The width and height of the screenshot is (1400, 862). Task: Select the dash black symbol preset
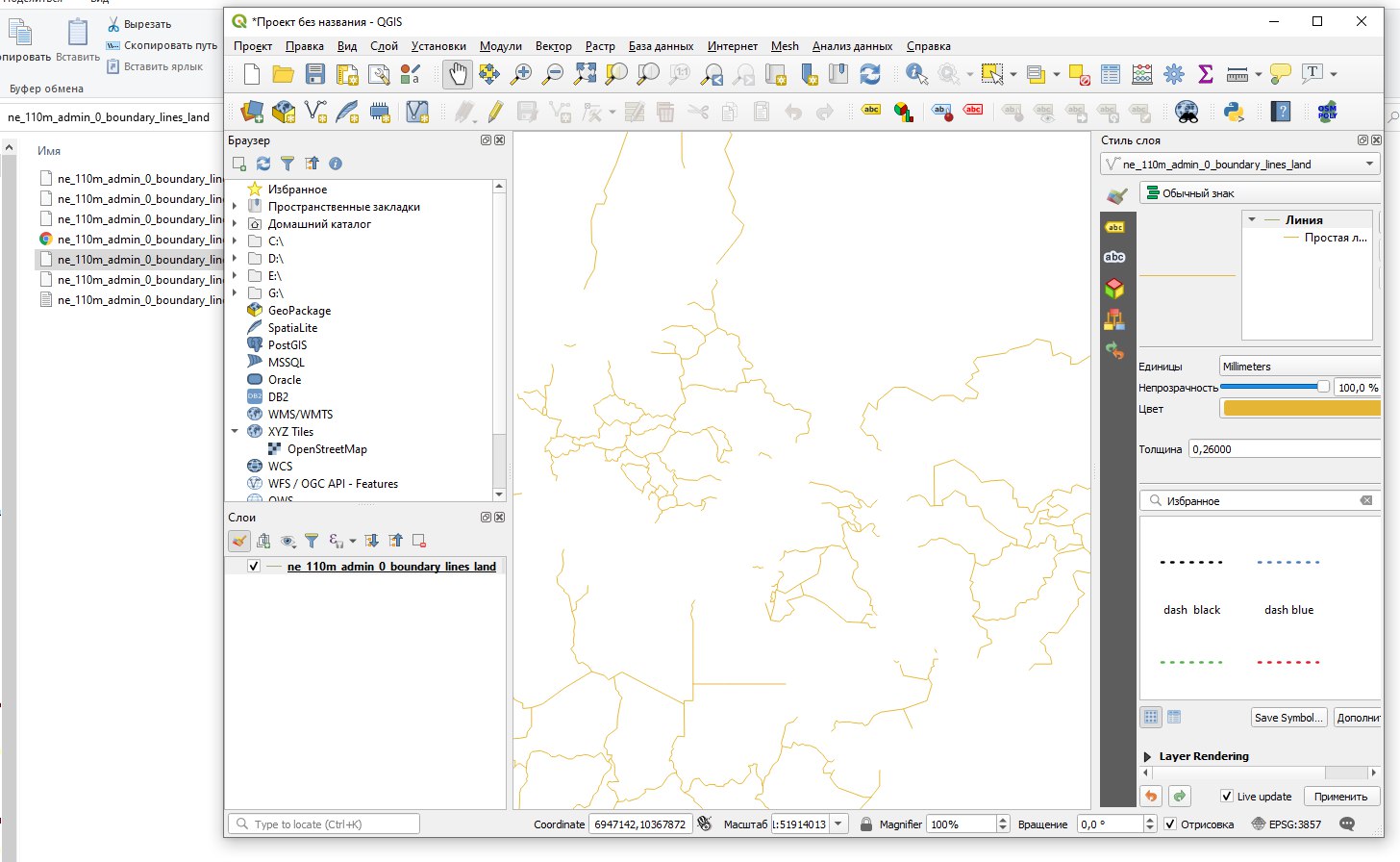point(1192,585)
